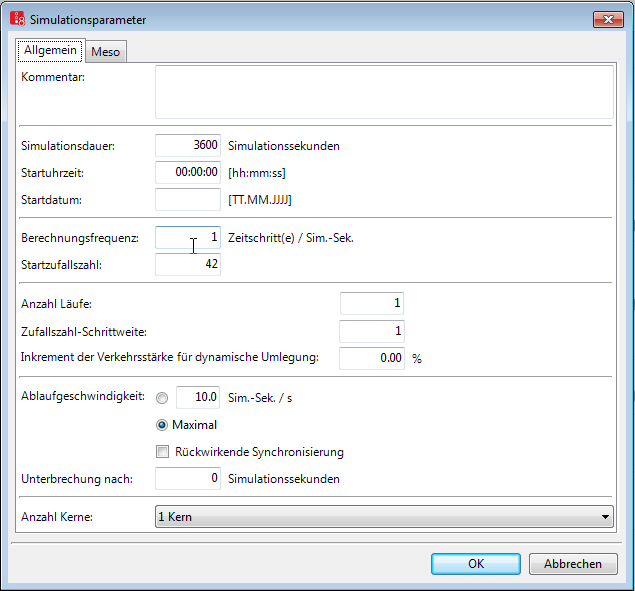
Task: Enable Rückwirkende Synchronisierung checkbox
Action: 162,452
